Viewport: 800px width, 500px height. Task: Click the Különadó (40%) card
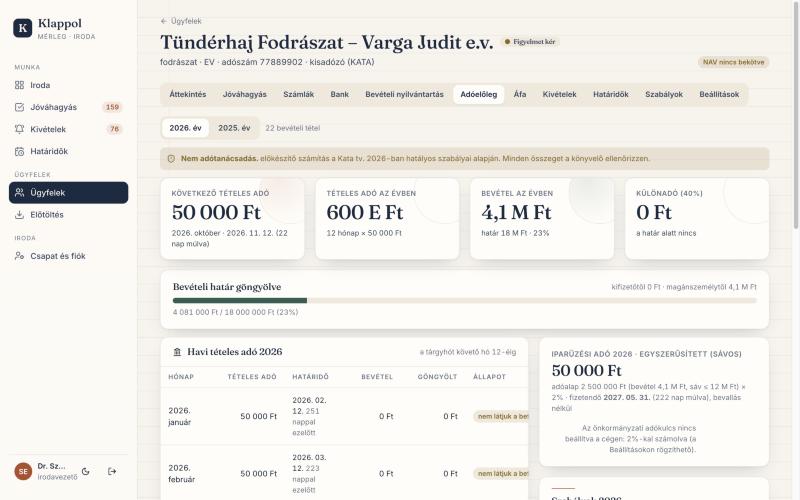coord(697,218)
